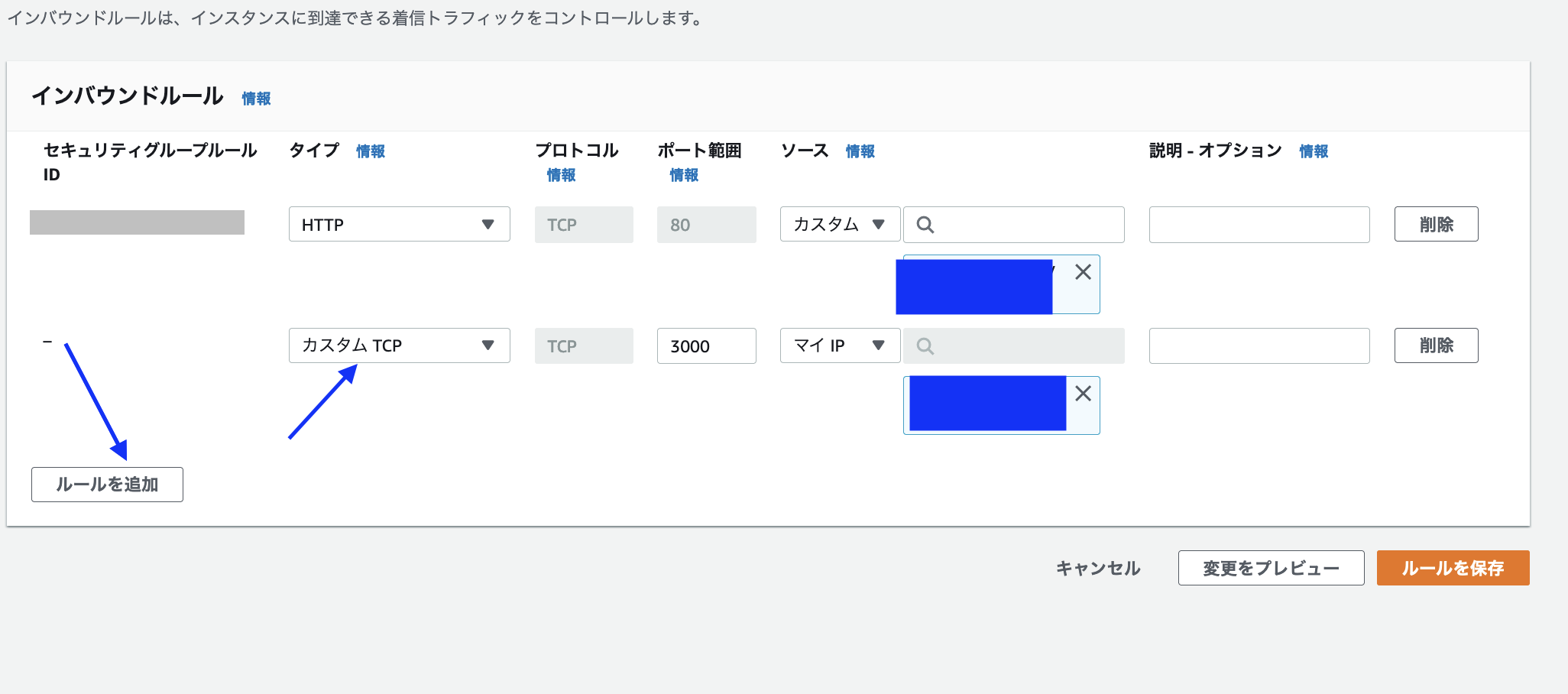1568x694 pixels.
Task: Remove the source chip on the HTTP rule
Action: pyautogui.click(x=1083, y=272)
